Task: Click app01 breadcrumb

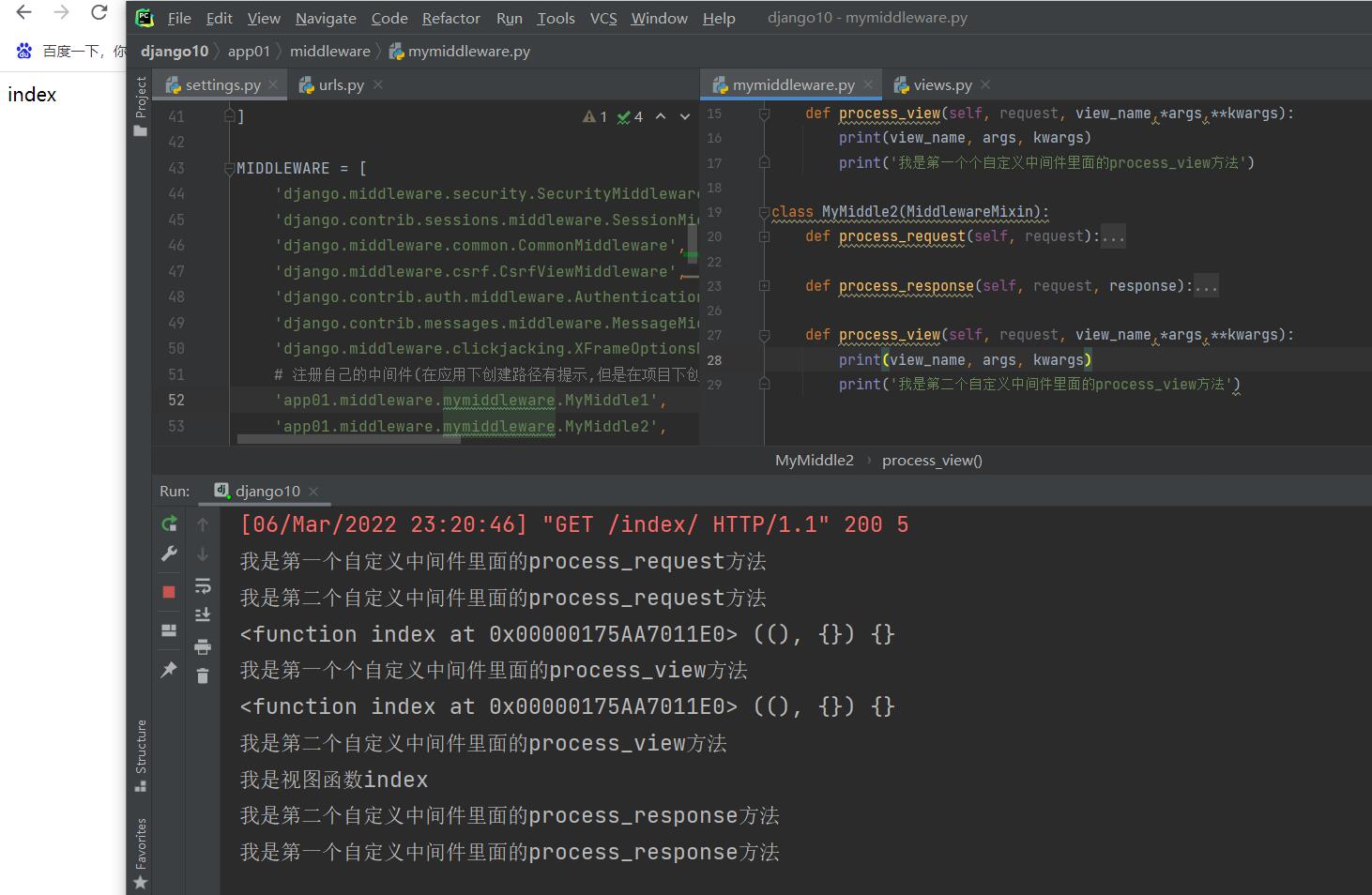Action: pyautogui.click(x=249, y=51)
